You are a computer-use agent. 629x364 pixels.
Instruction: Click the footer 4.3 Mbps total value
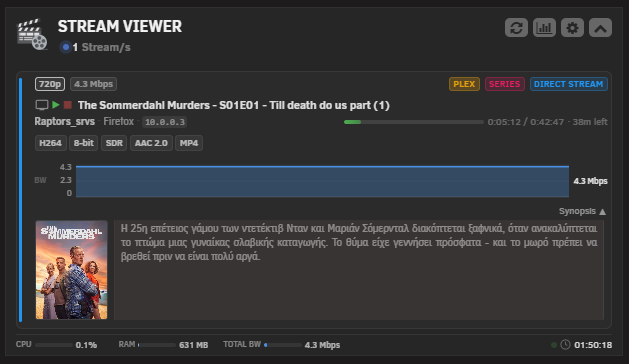[x=322, y=345]
